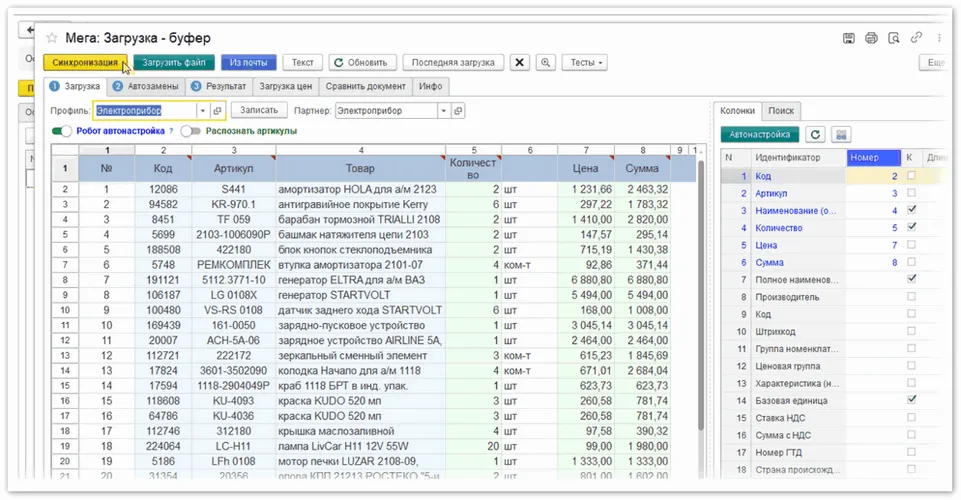This screenshot has height=500, width=961.
Task: Uncheck the K checkbox for the Количество row
Action: tap(910, 227)
